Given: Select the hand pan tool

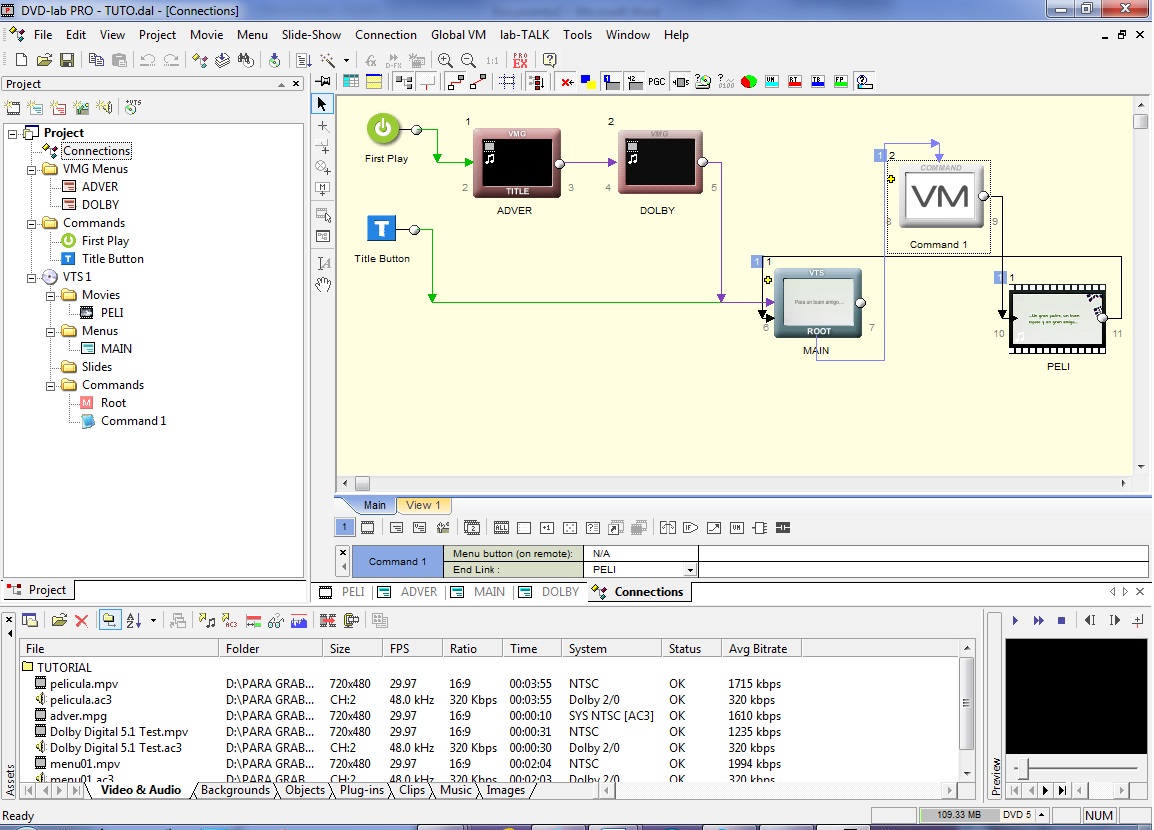Looking at the screenshot, I should pos(323,285).
